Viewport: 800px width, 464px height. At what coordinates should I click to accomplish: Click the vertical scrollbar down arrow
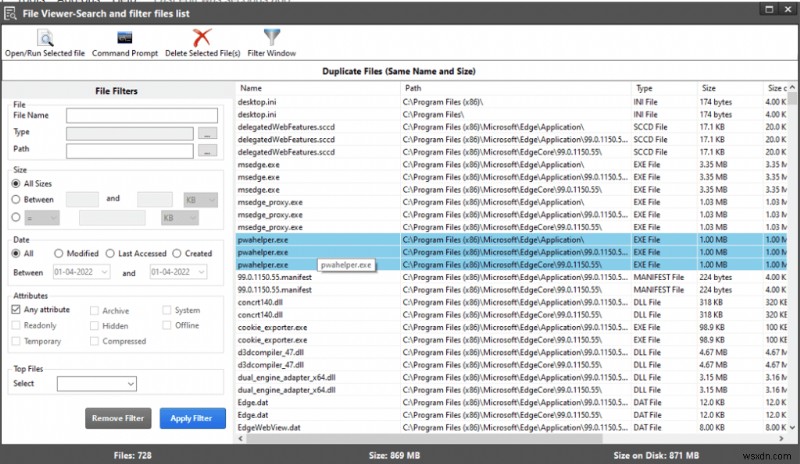click(x=792, y=428)
